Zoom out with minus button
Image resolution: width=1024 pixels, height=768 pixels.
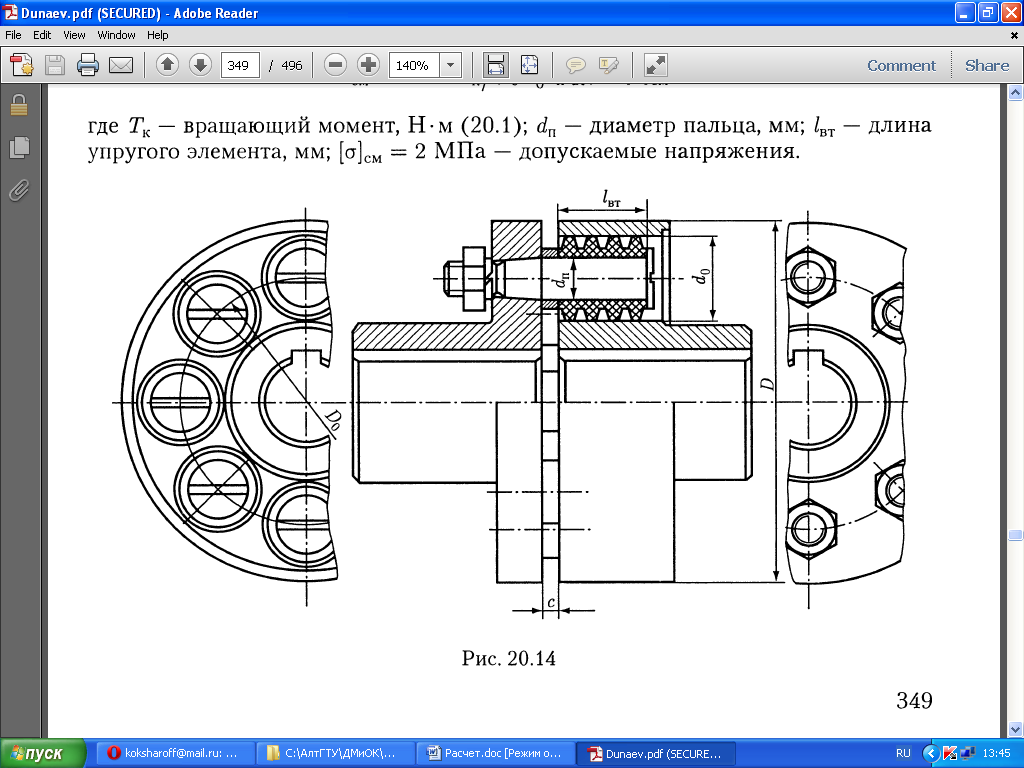pyautogui.click(x=335, y=65)
